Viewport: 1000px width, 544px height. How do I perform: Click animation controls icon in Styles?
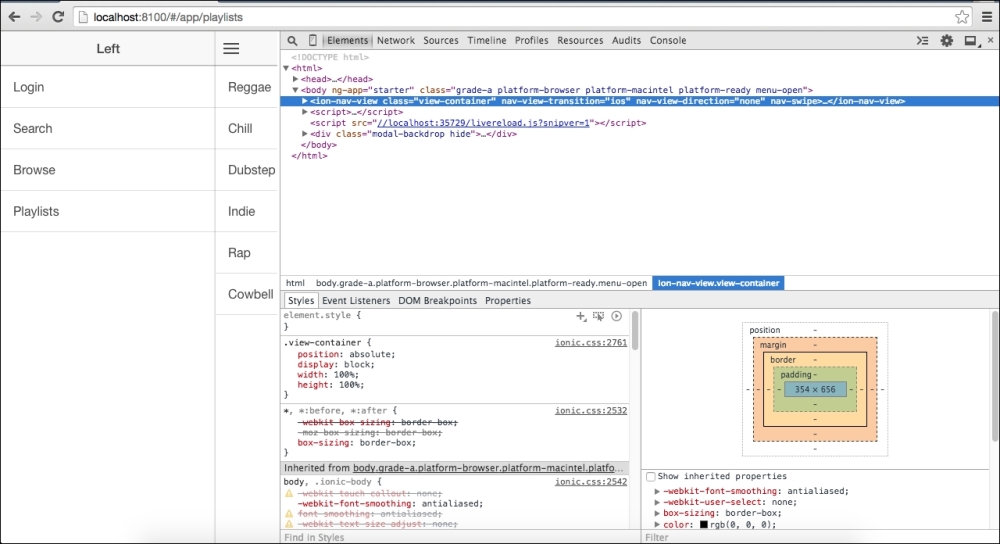click(616, 316)
